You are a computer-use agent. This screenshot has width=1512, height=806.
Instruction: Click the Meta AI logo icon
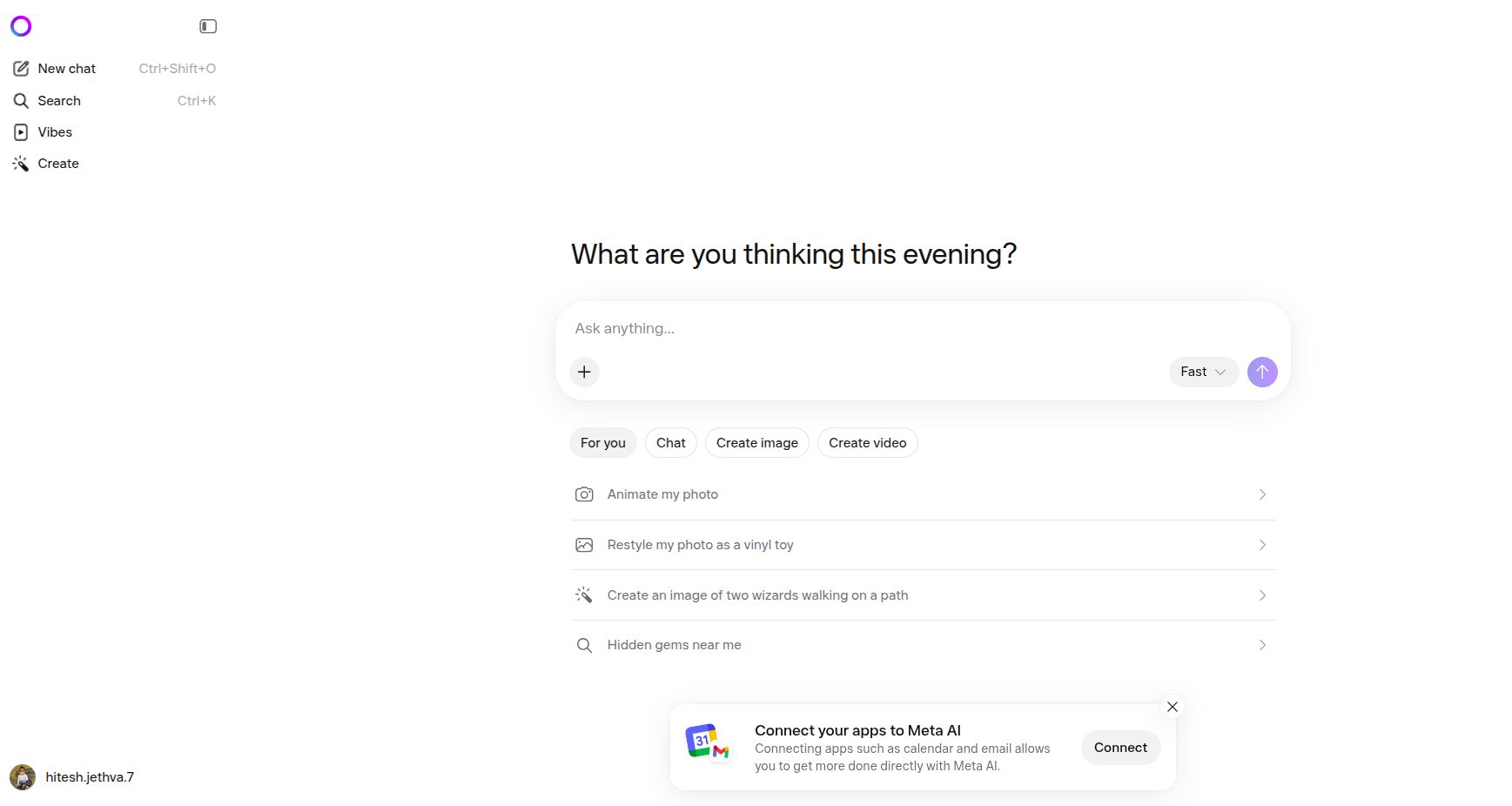coord(21,26)
